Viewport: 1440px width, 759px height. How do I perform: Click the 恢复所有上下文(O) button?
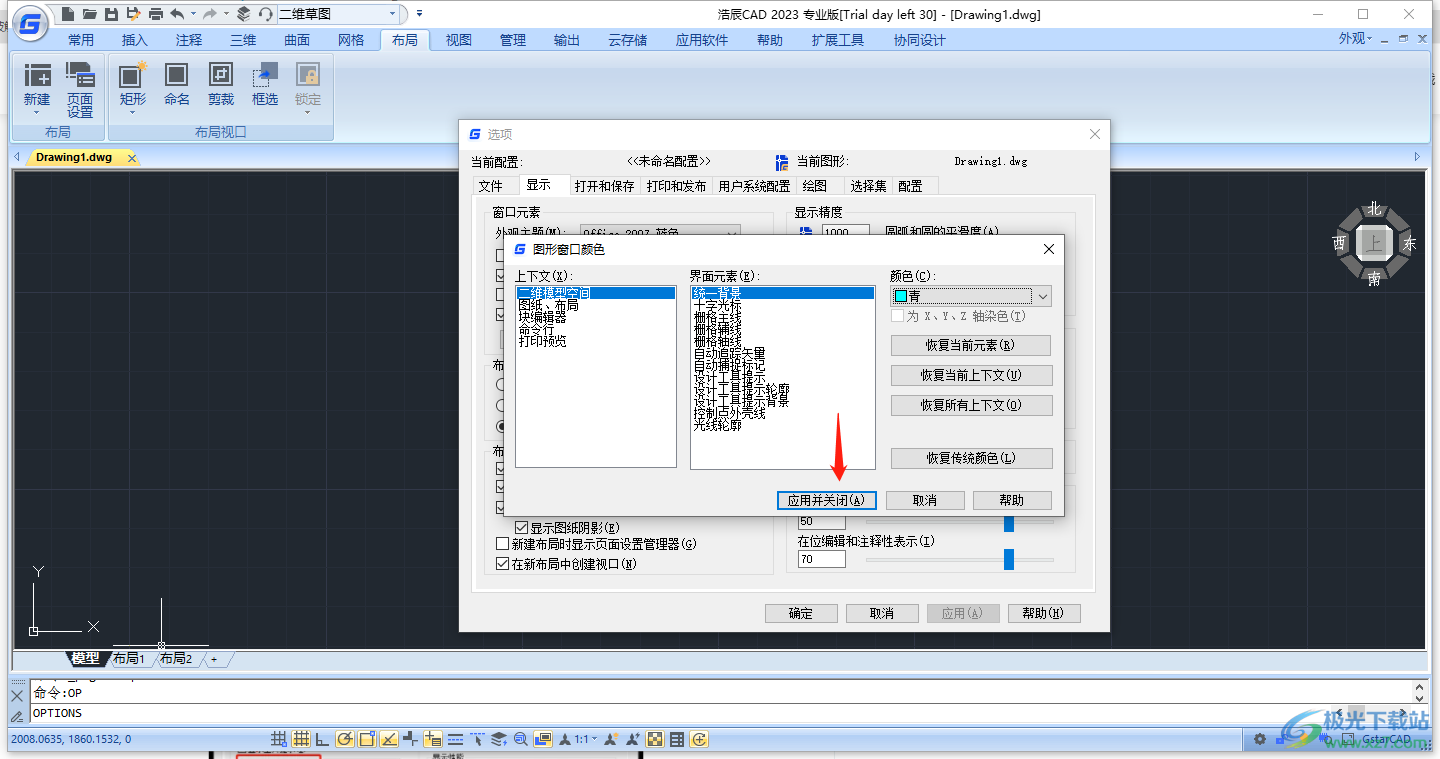[x=971, y=405]
